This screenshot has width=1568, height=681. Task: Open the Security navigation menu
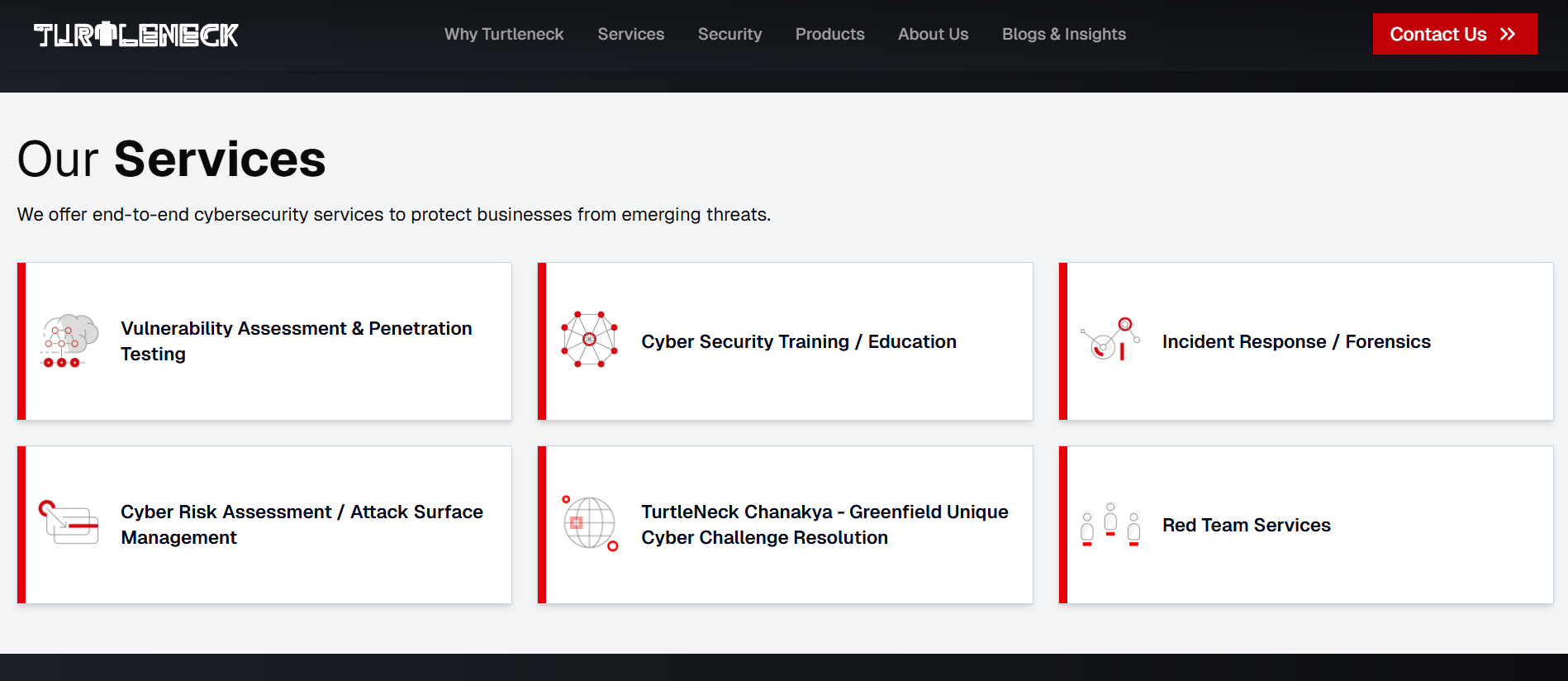[x=729, y=34]
